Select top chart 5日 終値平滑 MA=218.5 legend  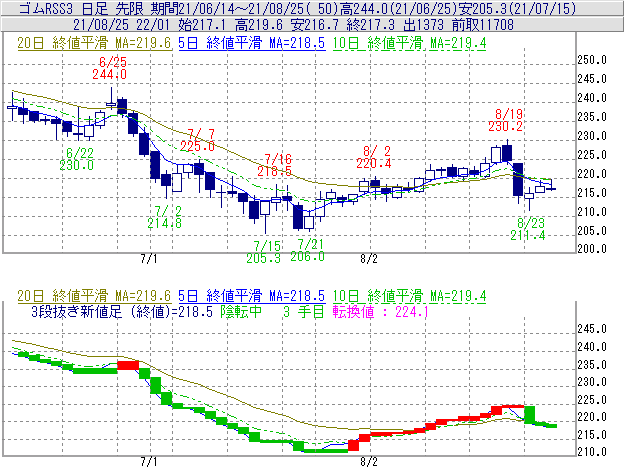(x=252, y=43)
